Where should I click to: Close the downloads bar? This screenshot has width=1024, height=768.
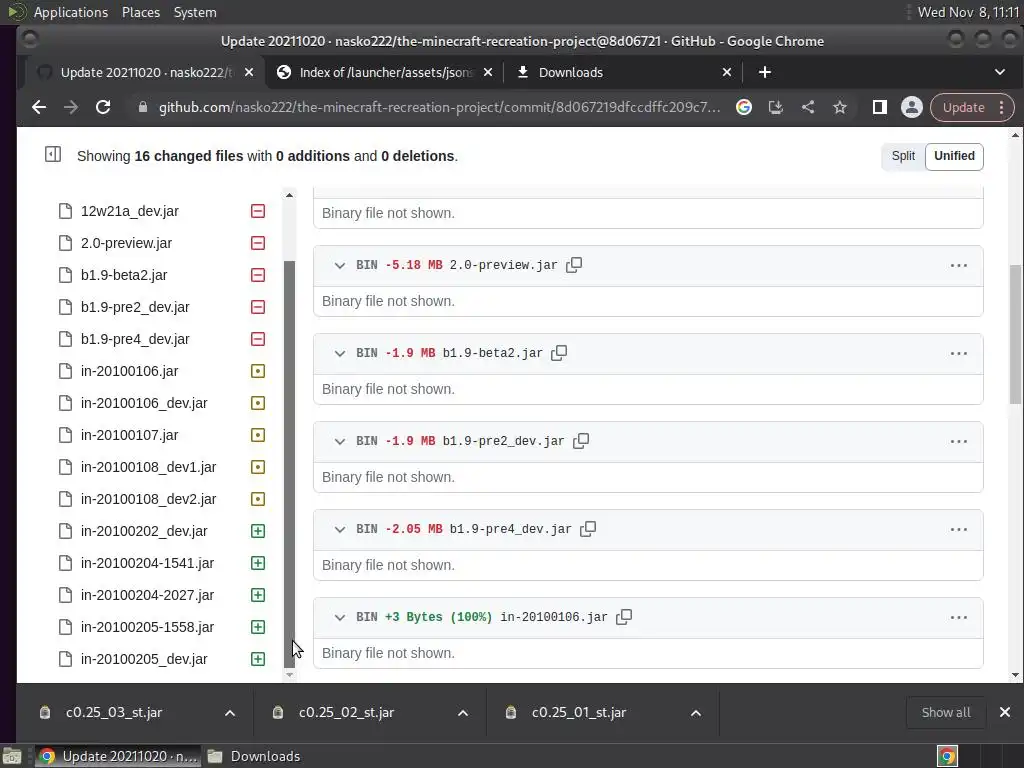[x=1005, y=712]
